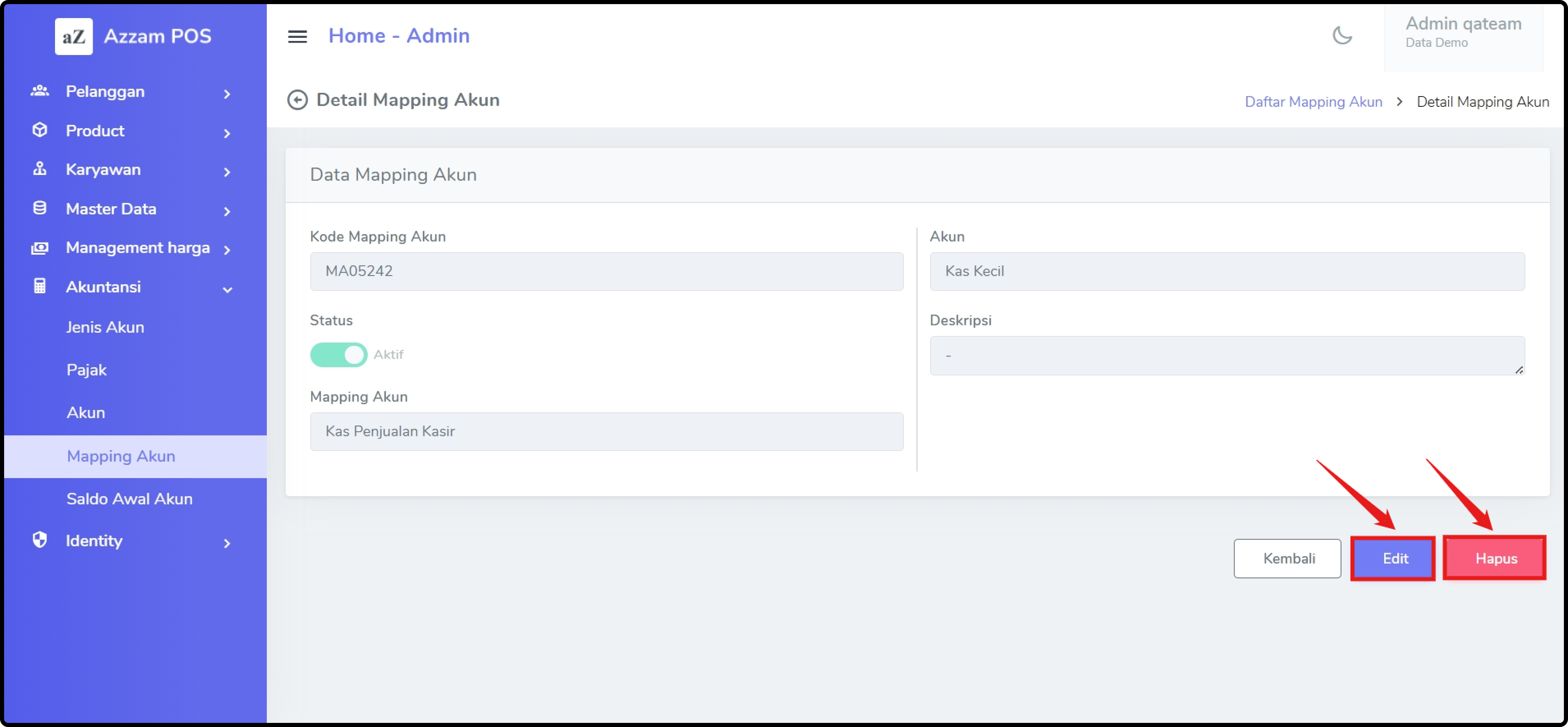Click the Product box icon
Image resolution: width=1568 pixels, height=727 pixels.
39,130
